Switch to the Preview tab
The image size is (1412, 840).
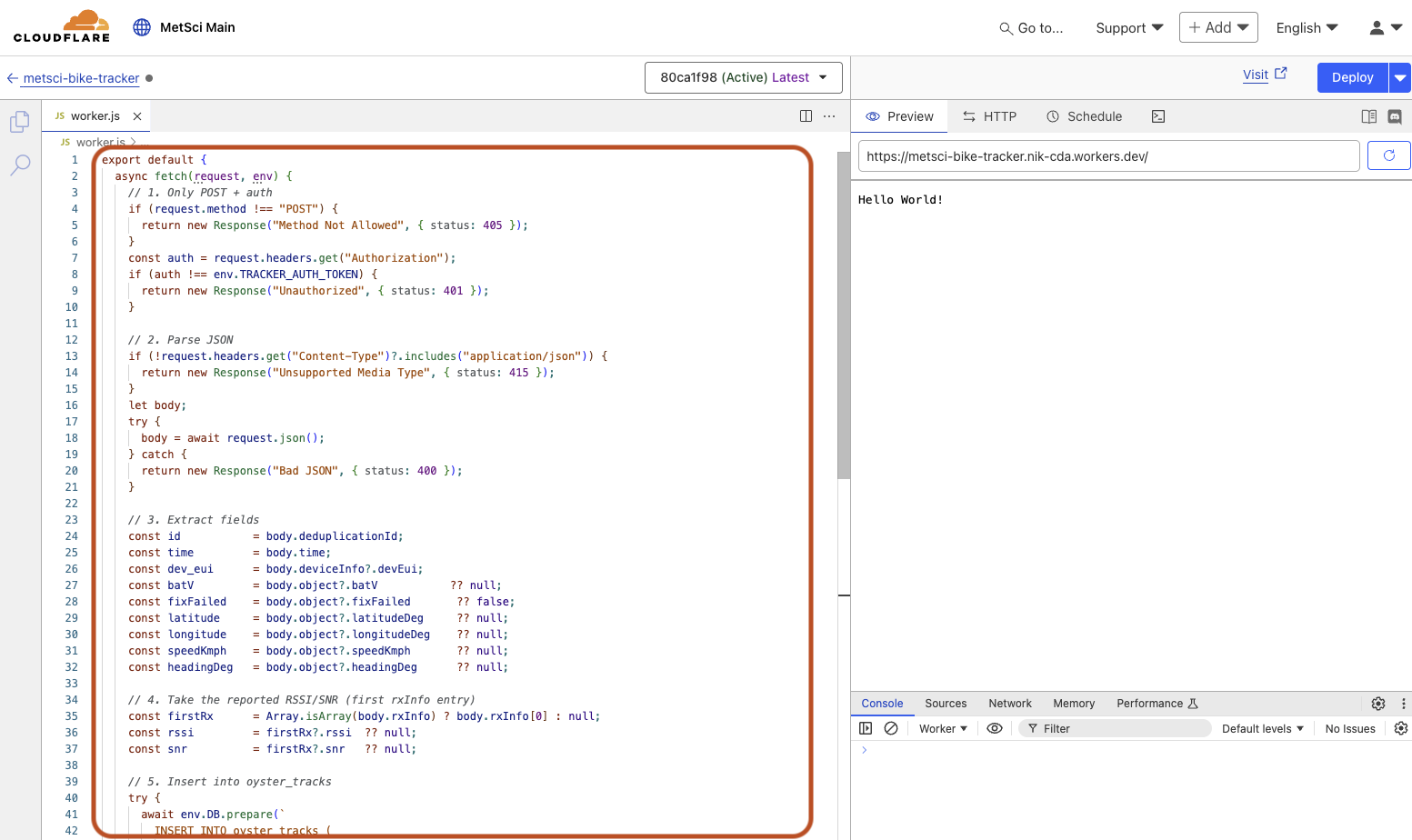[x=899, y=116]
